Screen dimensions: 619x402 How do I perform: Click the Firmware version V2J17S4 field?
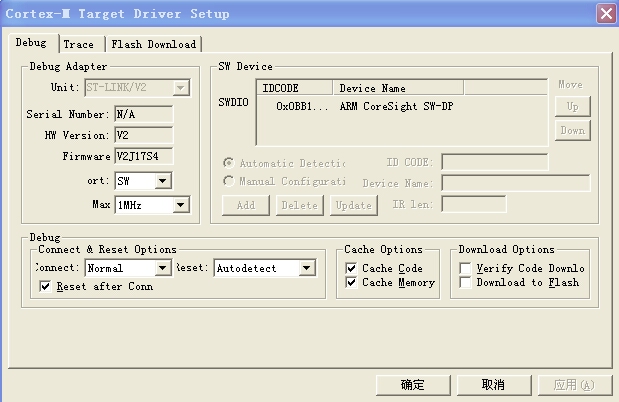pyautogui.click(x=143, y=156)
